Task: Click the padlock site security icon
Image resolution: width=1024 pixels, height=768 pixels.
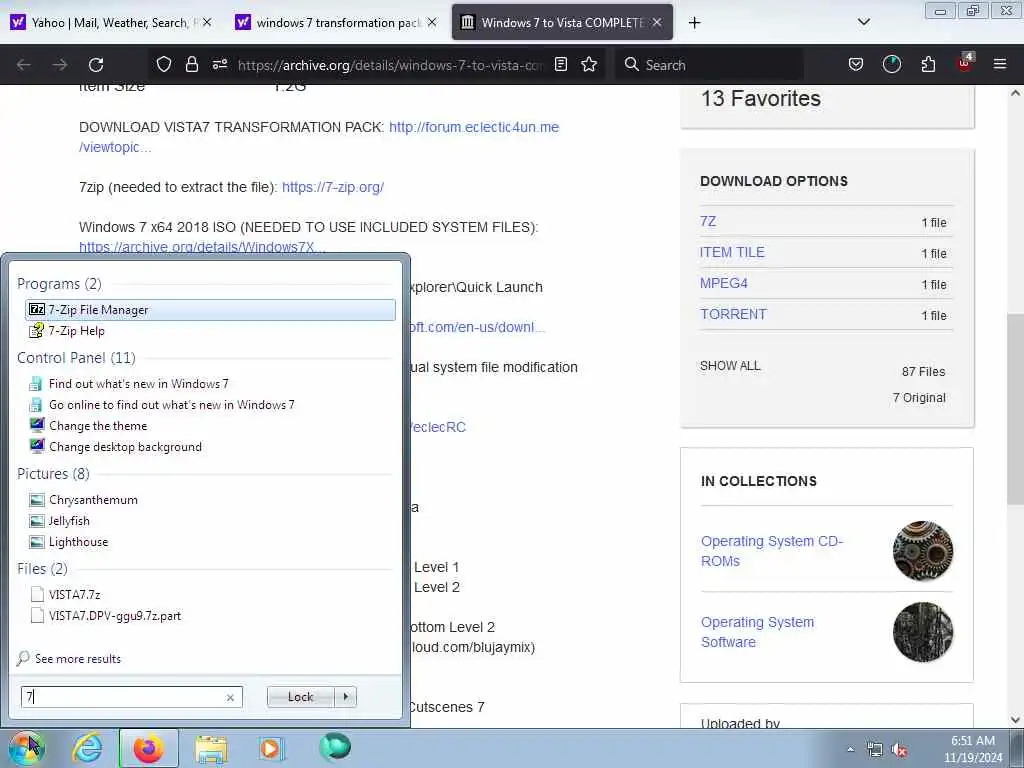Action: tap(191, 64)
